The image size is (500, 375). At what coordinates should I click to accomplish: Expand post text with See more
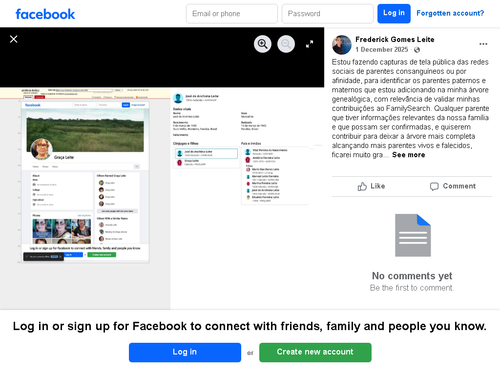[408, 155]
